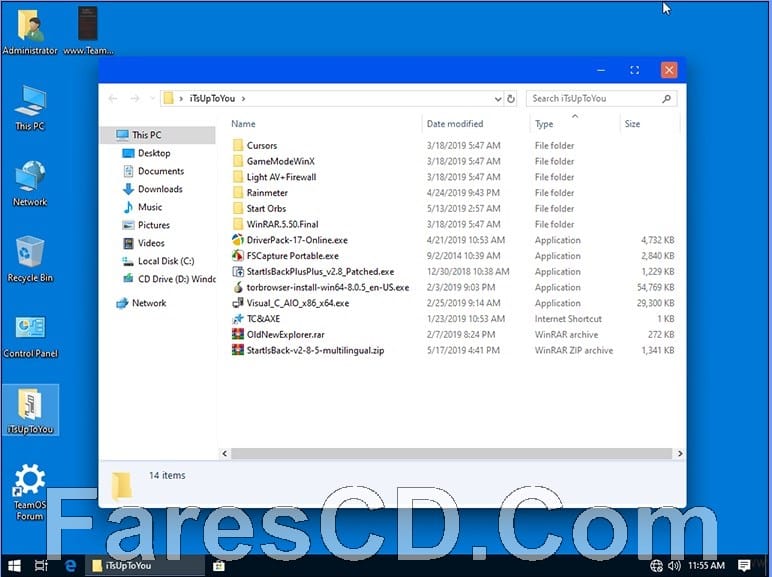The height and width of the screenshot is (577, 772).
Task: Click the iTsUpToYou breadcrumb segment
Action: (x=212, y=98)
